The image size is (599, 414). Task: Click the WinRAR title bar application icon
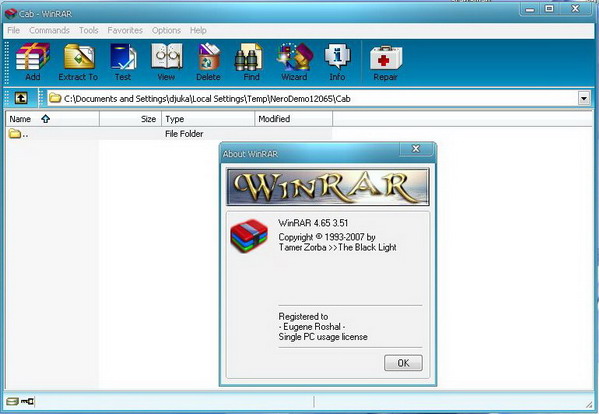(x=11, y=14)
